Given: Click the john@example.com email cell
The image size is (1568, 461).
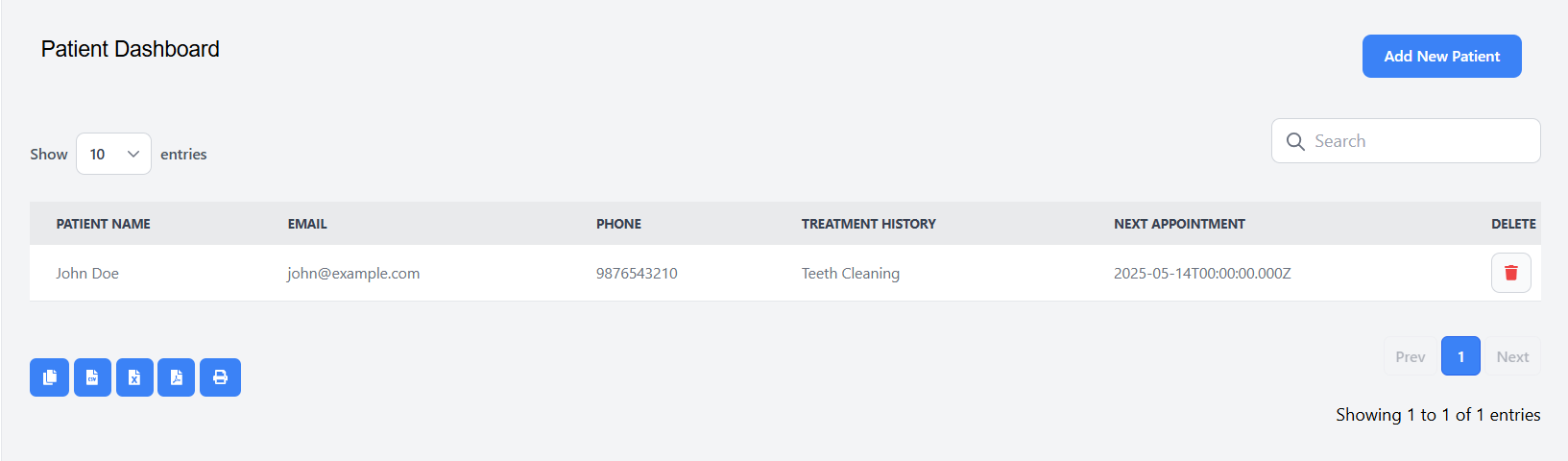Looking at the screenshot, I should 353,273.
